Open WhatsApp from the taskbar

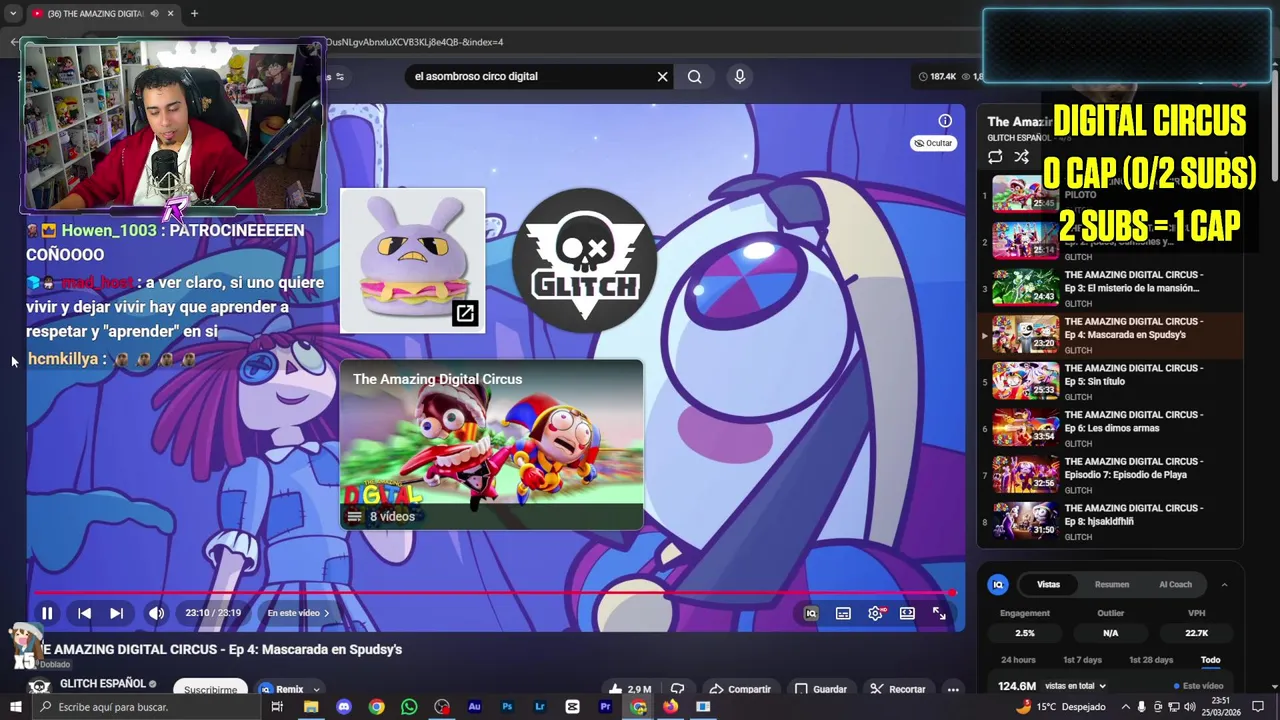click(409, 707)
